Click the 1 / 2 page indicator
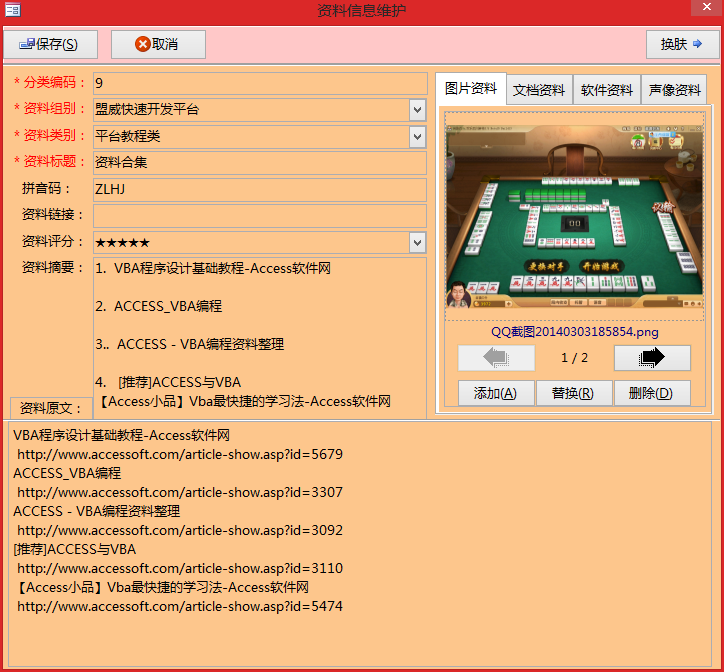This screenshot has width=724, height=672. [574, 358]
